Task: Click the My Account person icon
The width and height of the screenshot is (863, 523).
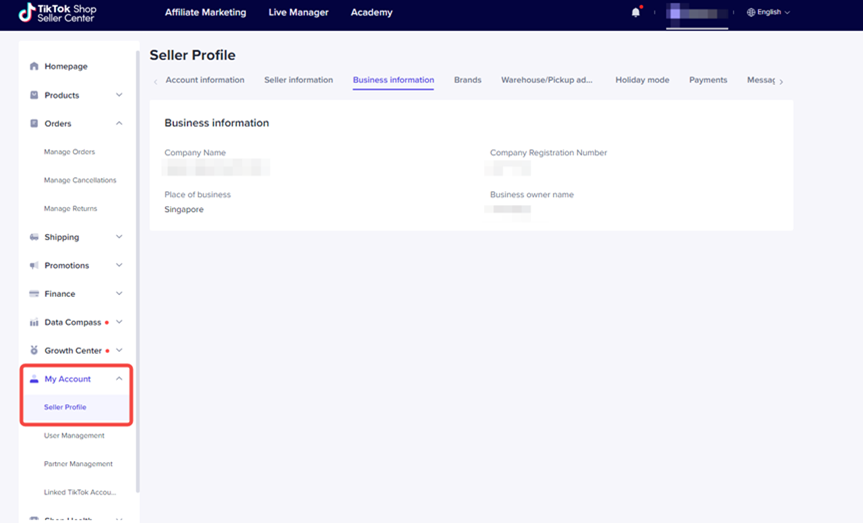Action: (34, 379)
